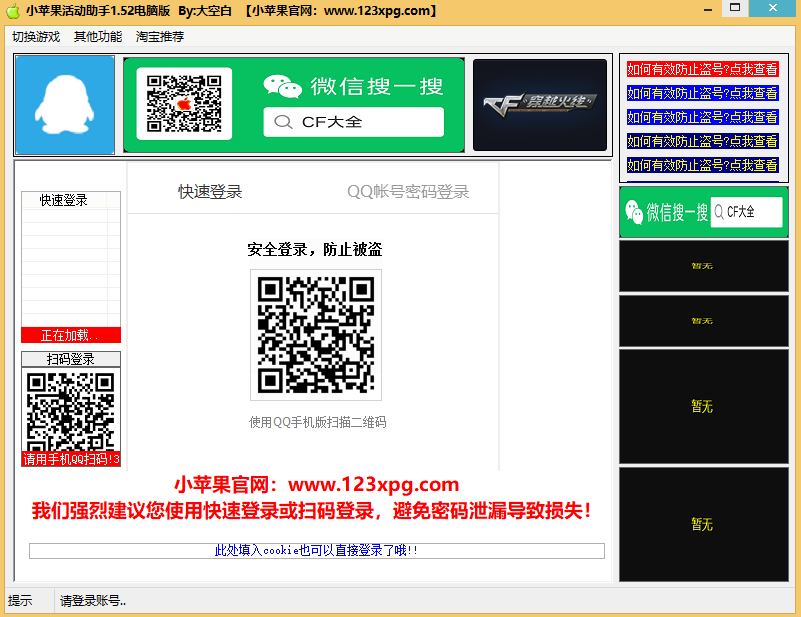Image resolution: width=801 pixels, height=617 pixels.
Task: Open the red-highlighted 如何有效防止盗号 link
Action: tap(702, 69)
